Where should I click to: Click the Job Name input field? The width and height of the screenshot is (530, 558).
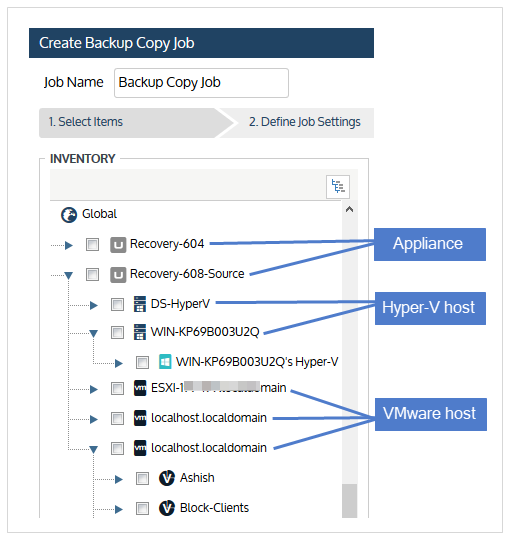(x=201, y=83)
